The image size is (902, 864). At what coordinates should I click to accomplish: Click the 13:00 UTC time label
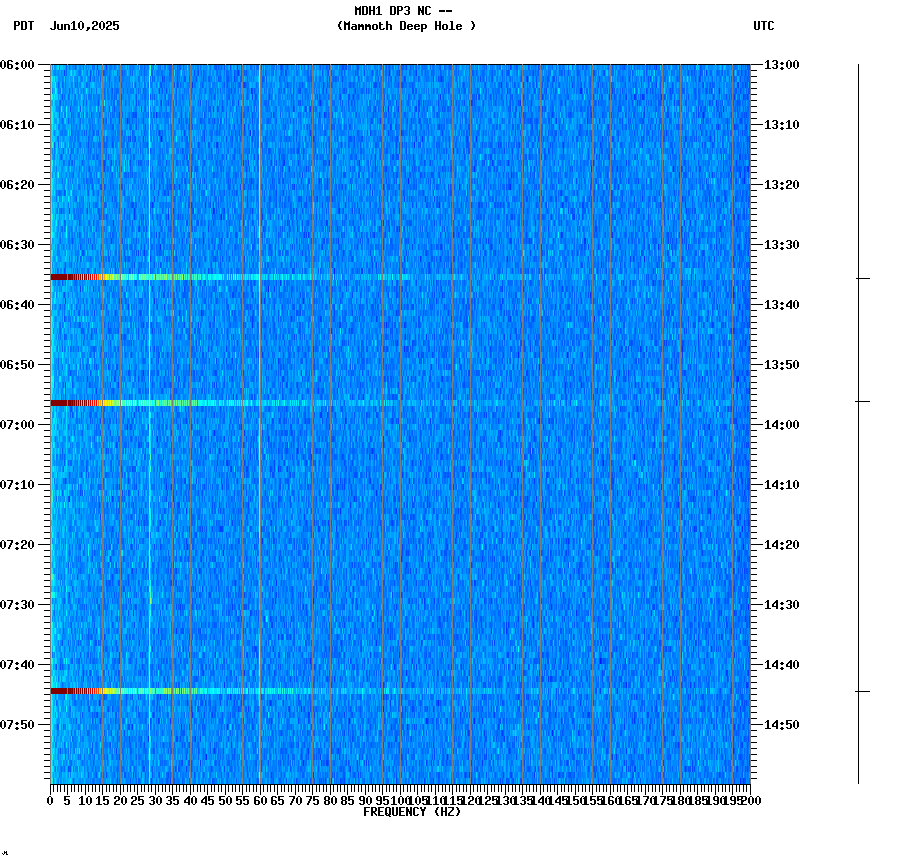tap(780, 66)
